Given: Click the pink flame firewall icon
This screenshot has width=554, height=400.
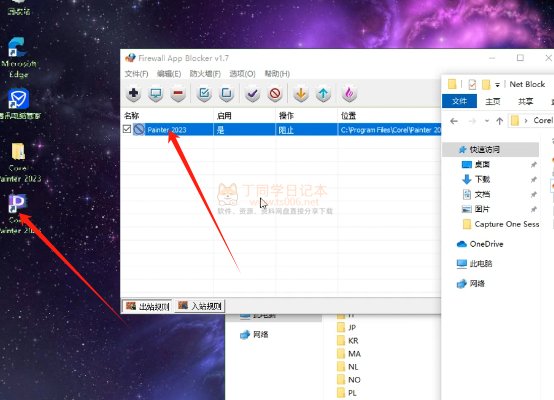Looking at the screenshot, I should tap(349, 93).
